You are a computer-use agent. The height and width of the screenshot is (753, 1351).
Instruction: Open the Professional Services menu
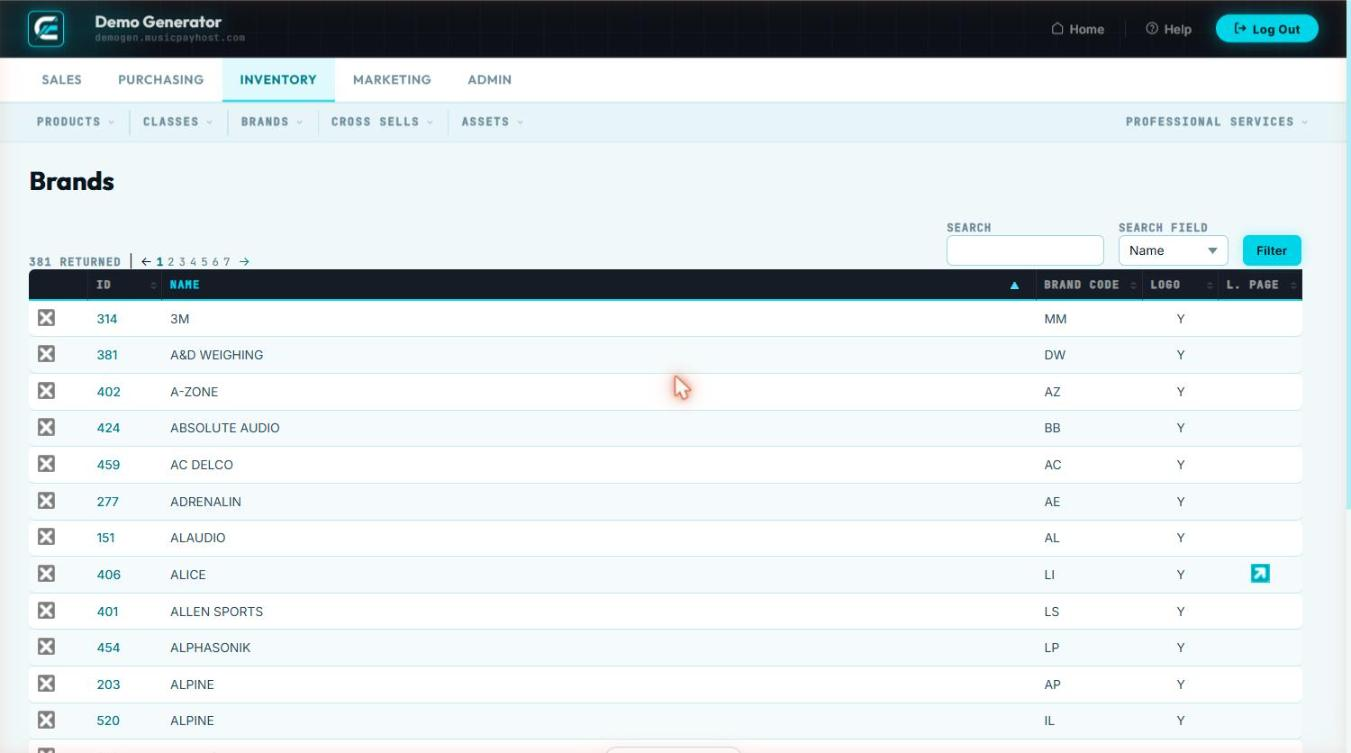coord(1216,122)
